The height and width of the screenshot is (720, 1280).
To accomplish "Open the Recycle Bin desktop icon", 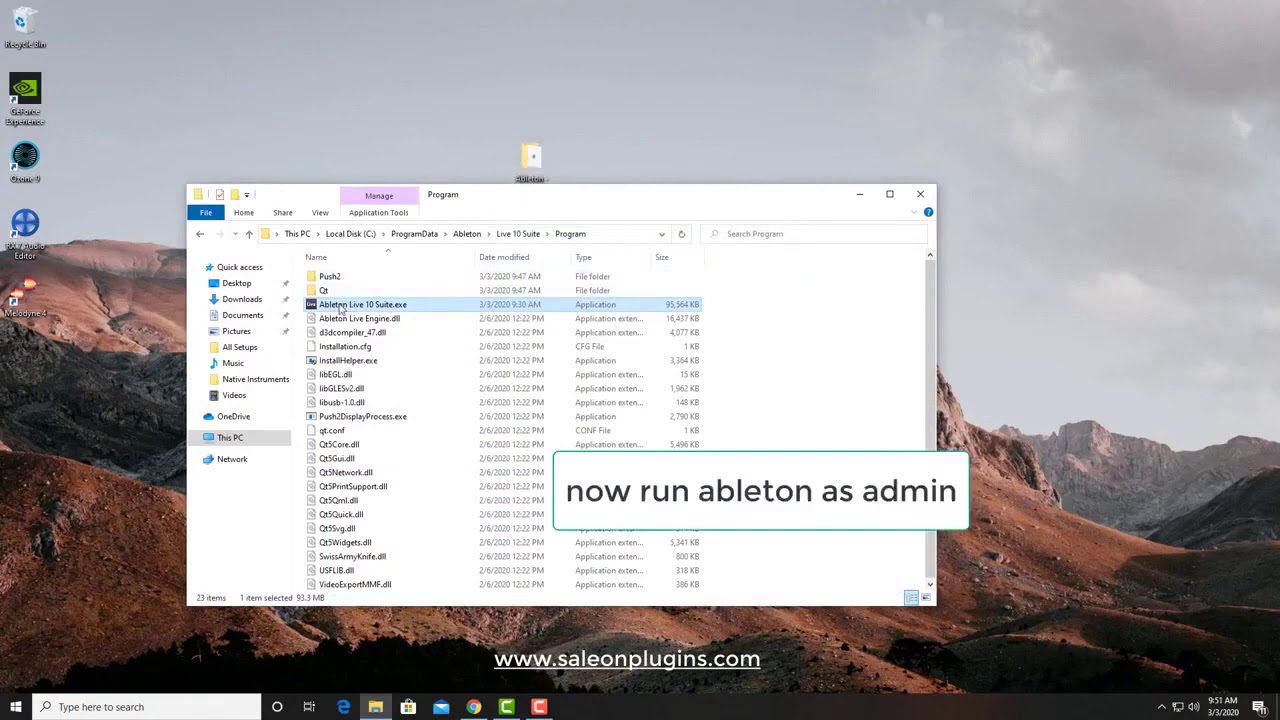I will coord(25,28).
